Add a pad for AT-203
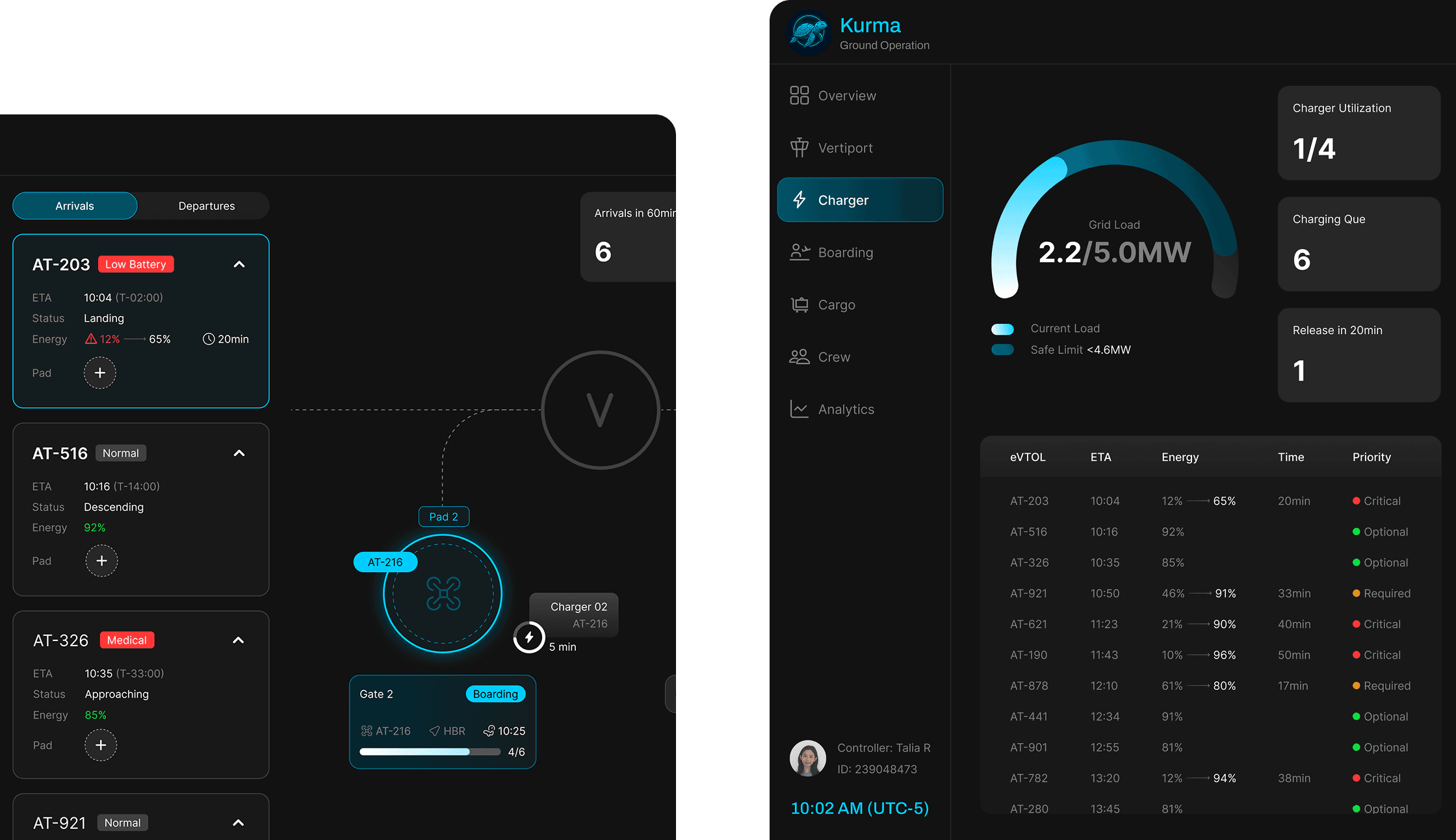1456x840 pixels. [x=99, y=373]
